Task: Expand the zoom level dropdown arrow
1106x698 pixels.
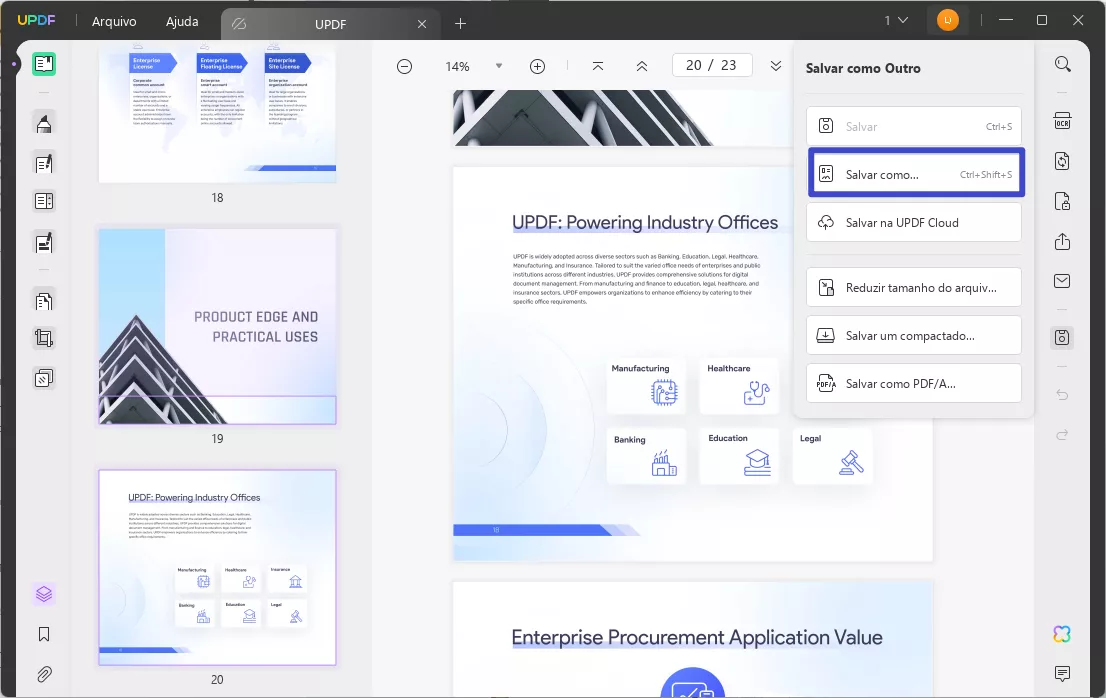Action: click(499, 66)
